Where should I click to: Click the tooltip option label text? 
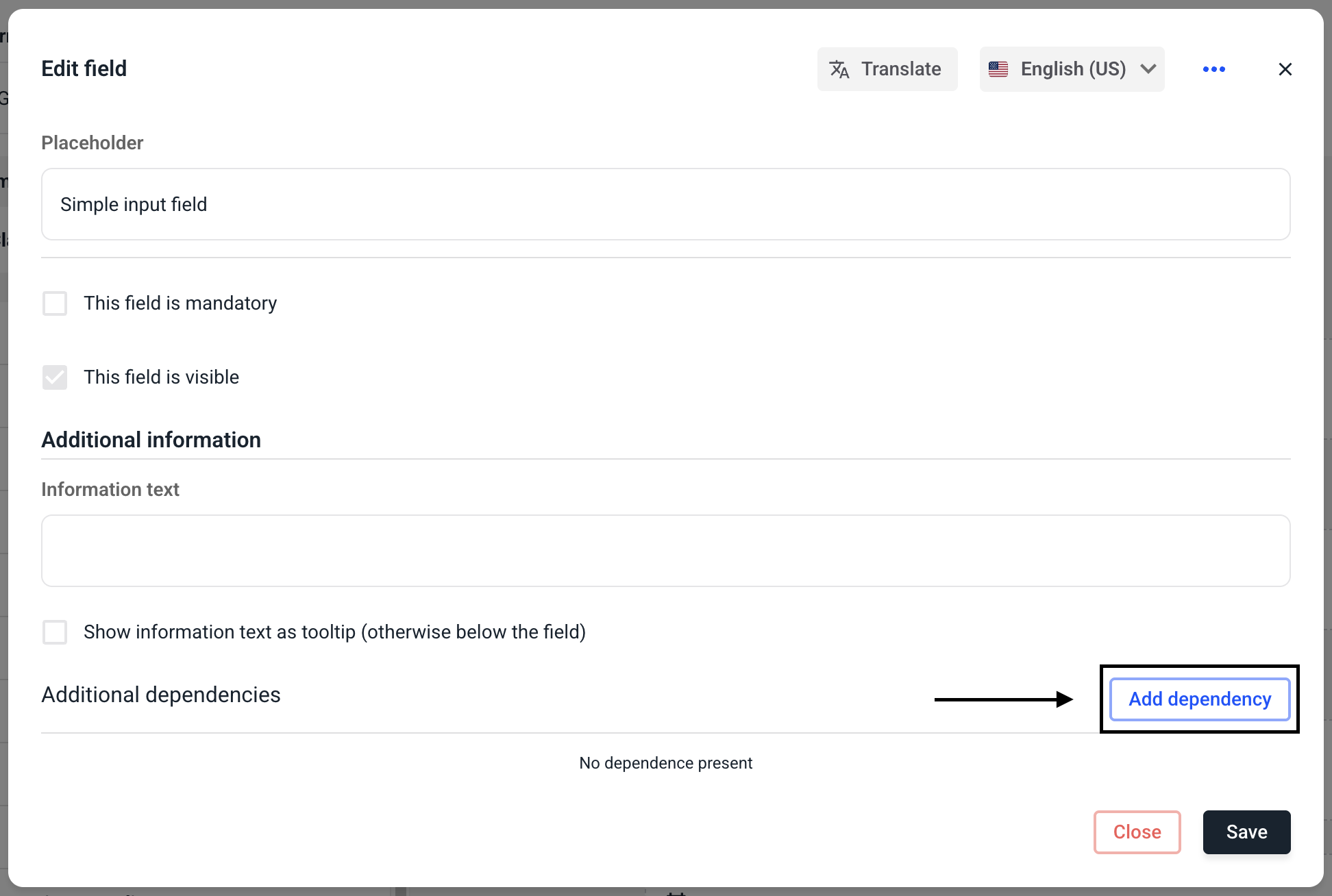point(334,632)
